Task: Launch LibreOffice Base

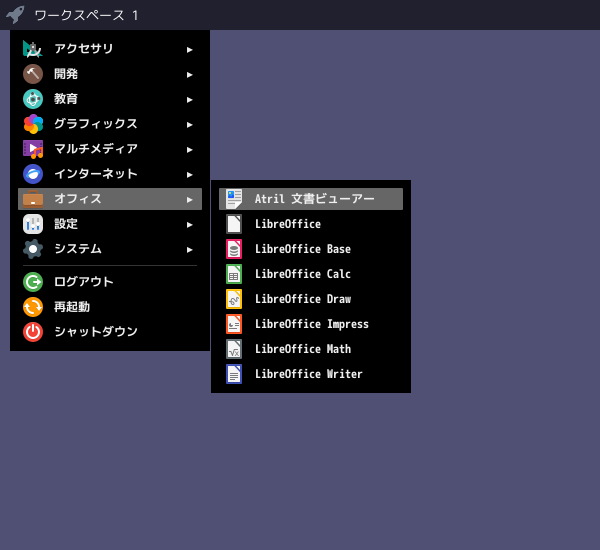Action: pyautogui.click(x=311, y=249)
